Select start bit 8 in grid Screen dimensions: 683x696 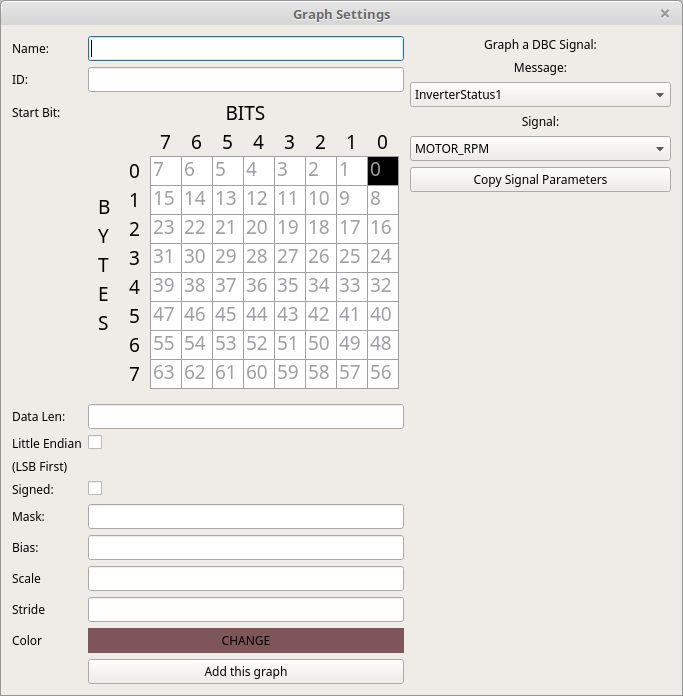click(x=383, y=200)
